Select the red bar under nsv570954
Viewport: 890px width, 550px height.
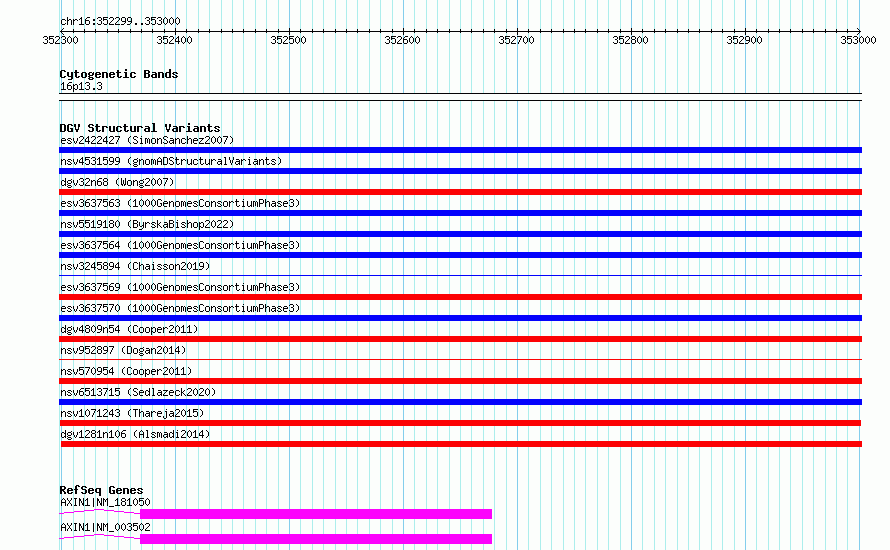(x=460, y=381)
